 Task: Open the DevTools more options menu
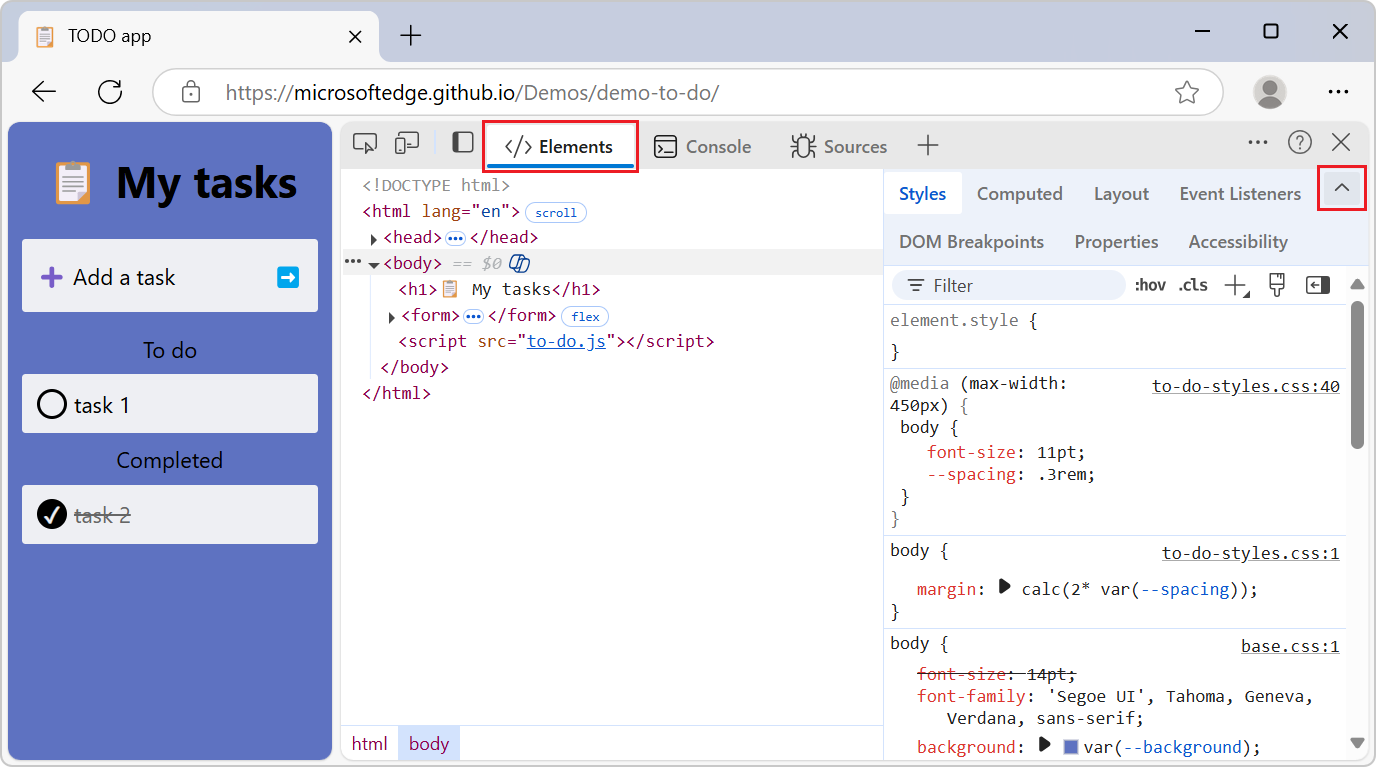(x=1257, y=142)
